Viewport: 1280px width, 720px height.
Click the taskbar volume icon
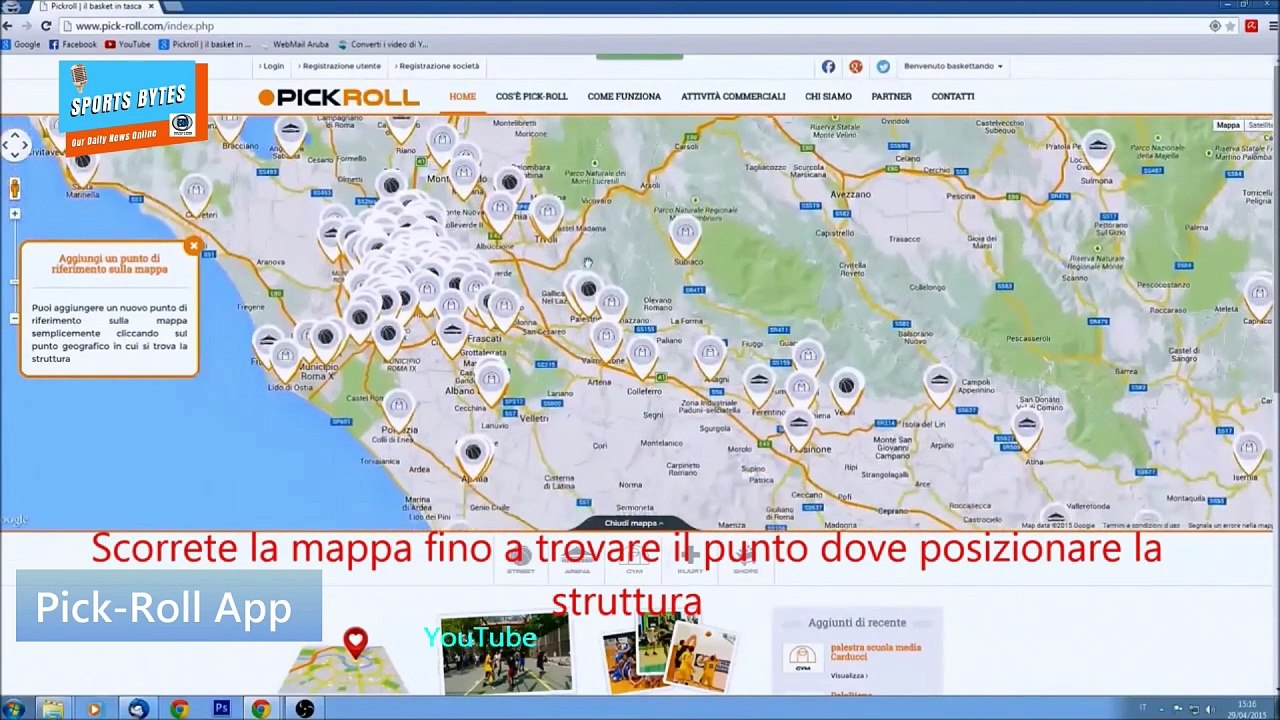coord(1209,709)
